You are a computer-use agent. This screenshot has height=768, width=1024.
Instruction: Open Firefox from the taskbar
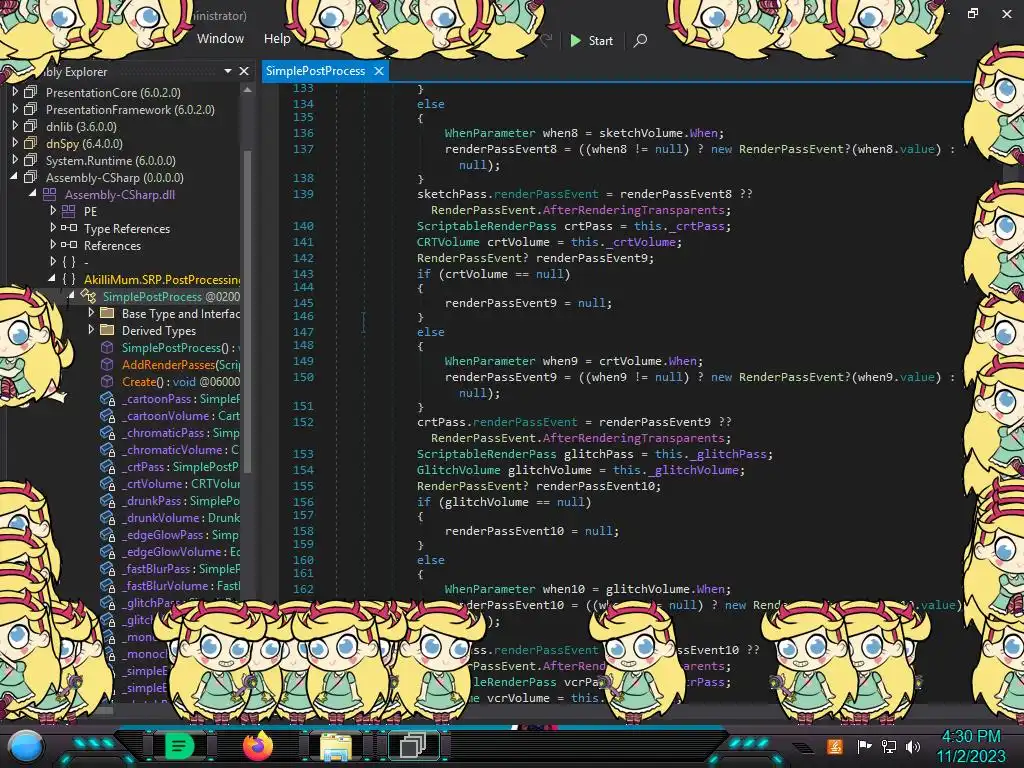(x=257, y=745)
